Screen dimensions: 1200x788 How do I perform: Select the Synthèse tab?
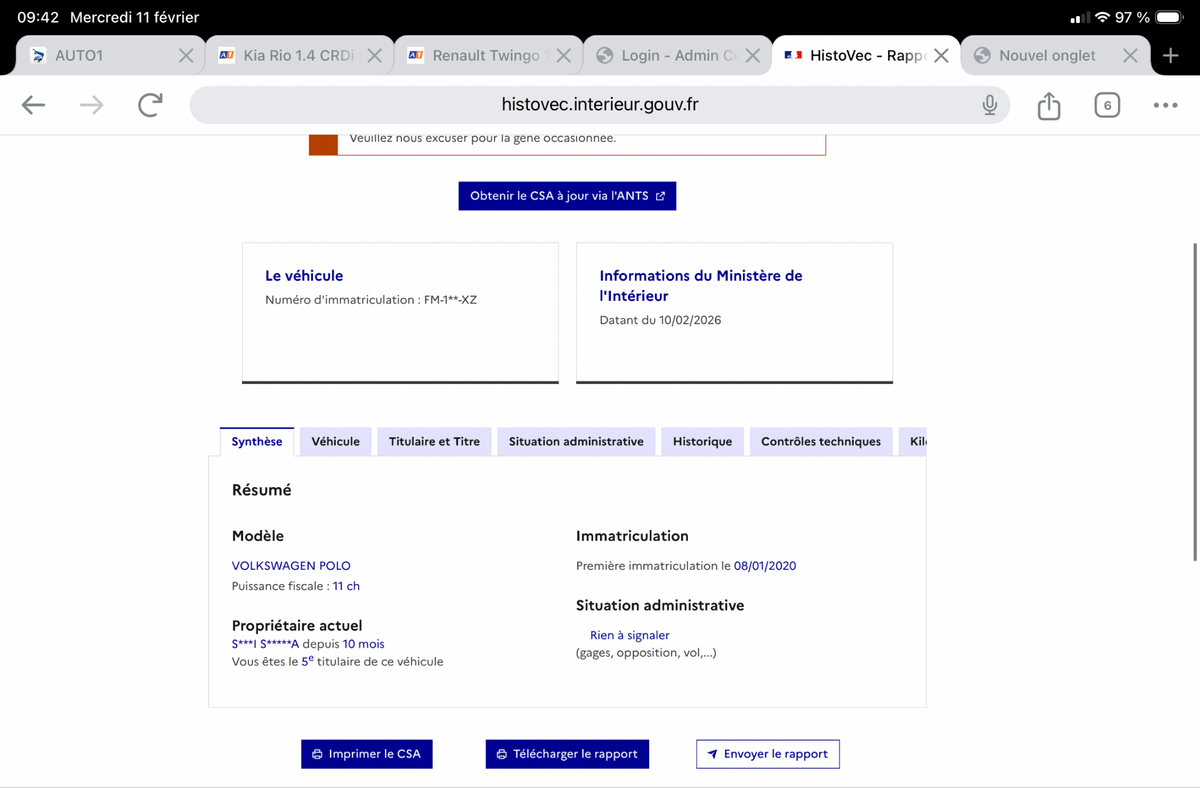tap(257, 441)
